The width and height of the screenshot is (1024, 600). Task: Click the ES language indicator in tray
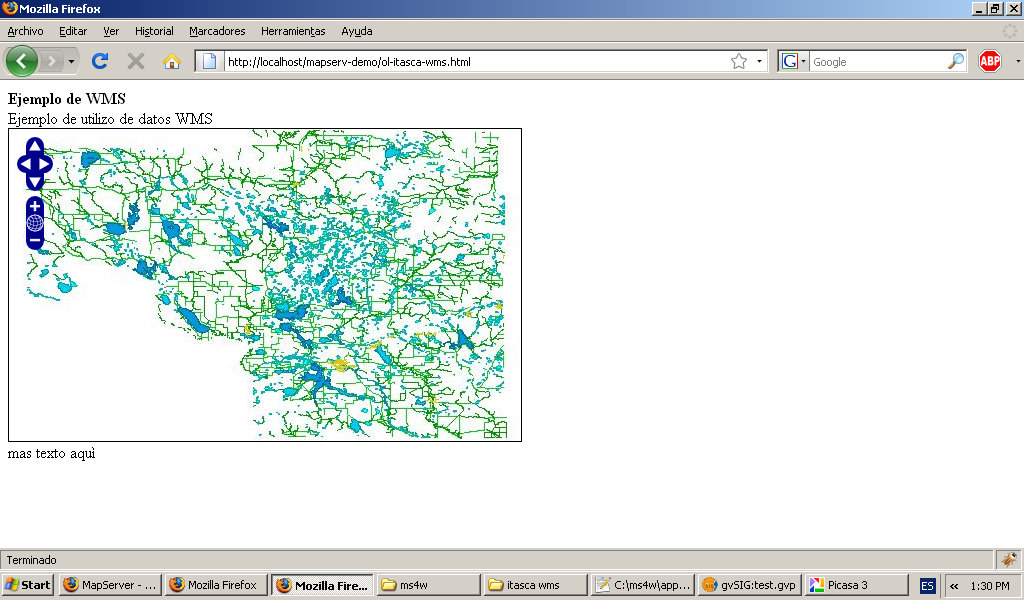[927, 586]
